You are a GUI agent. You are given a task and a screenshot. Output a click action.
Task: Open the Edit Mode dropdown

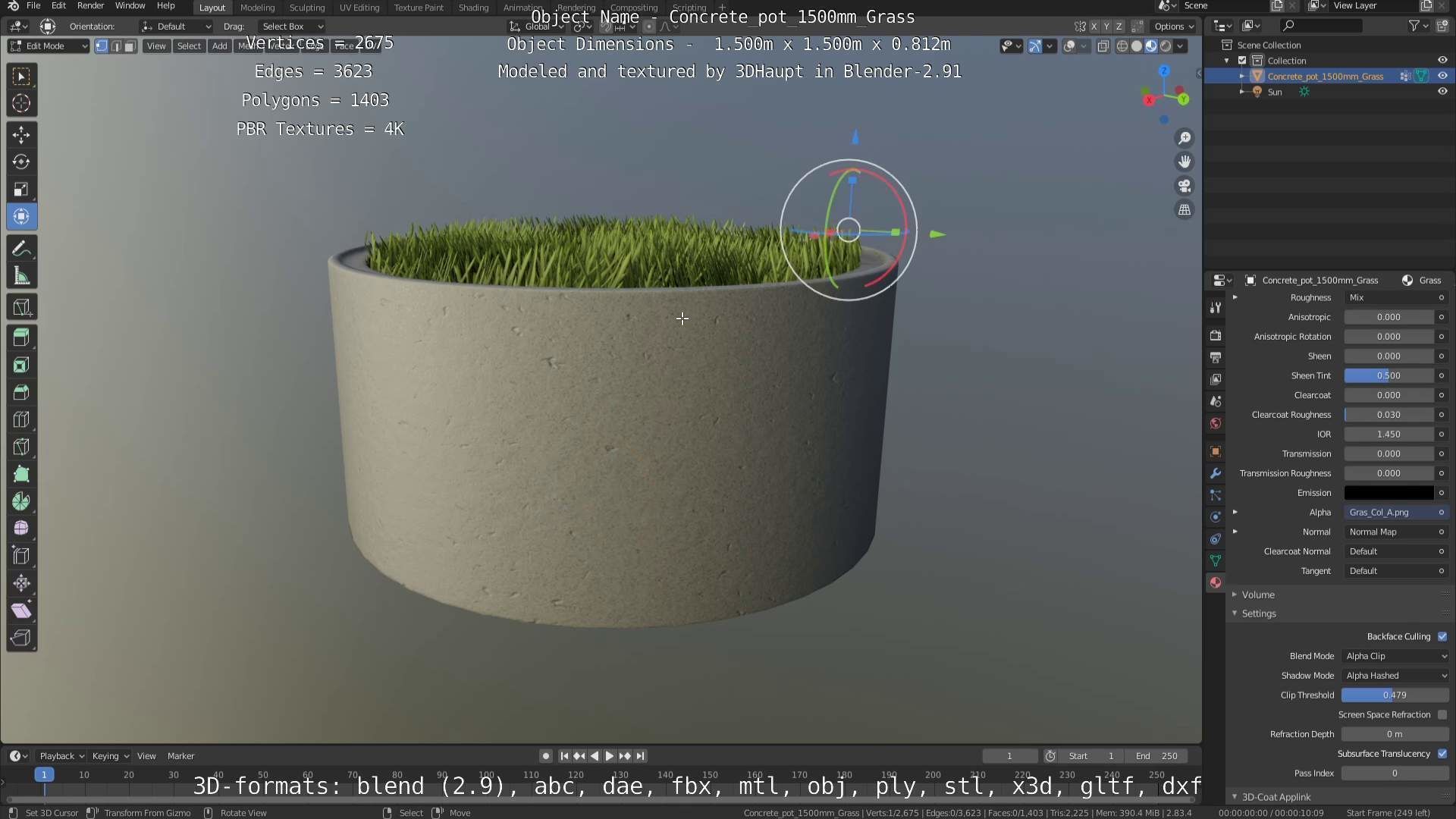pyautogui.click(x=49, y=46)
